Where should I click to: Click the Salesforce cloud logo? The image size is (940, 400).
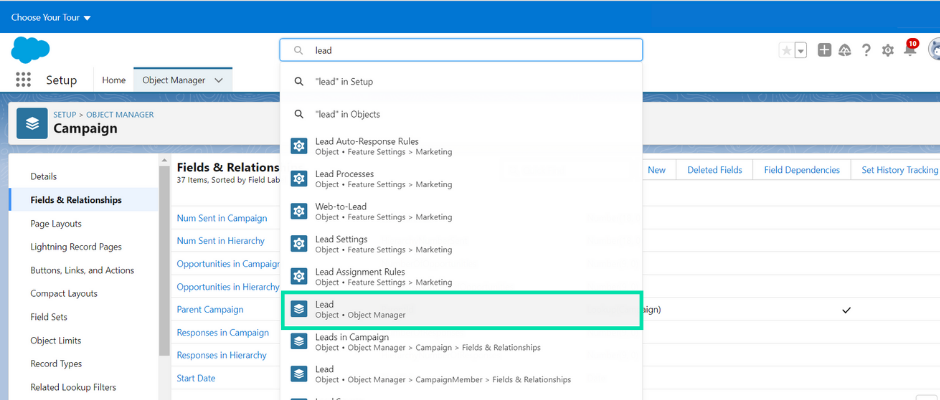pos(30,50)
